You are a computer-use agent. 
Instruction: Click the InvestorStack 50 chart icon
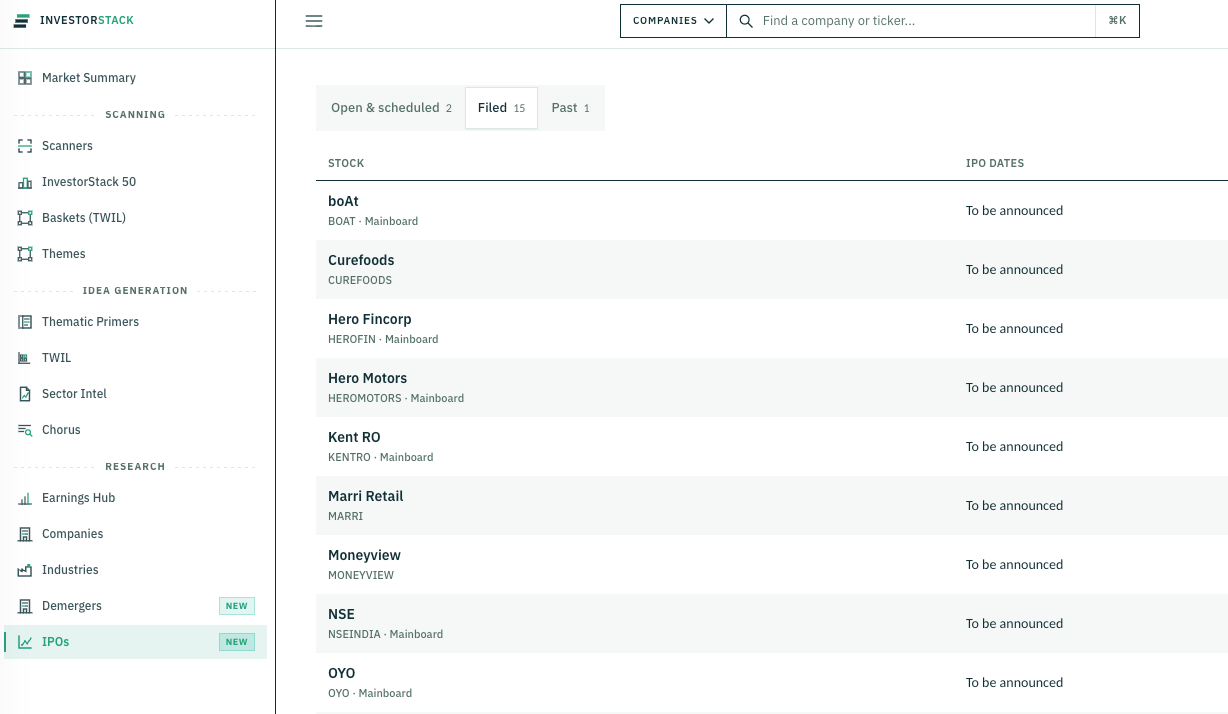click(25, 182)
